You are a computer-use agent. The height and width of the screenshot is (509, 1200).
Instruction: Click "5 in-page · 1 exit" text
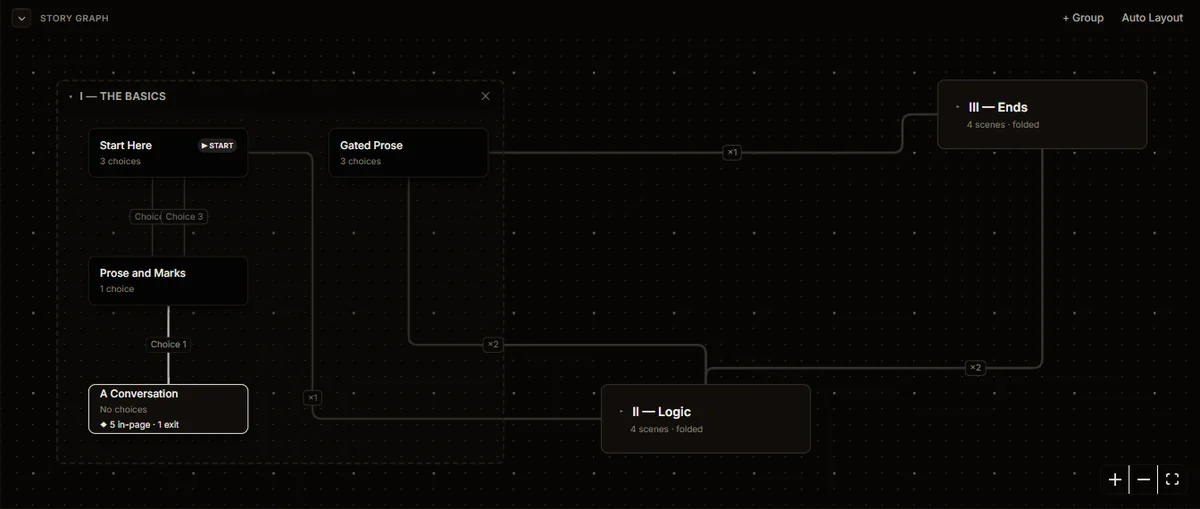pos(145,424)
